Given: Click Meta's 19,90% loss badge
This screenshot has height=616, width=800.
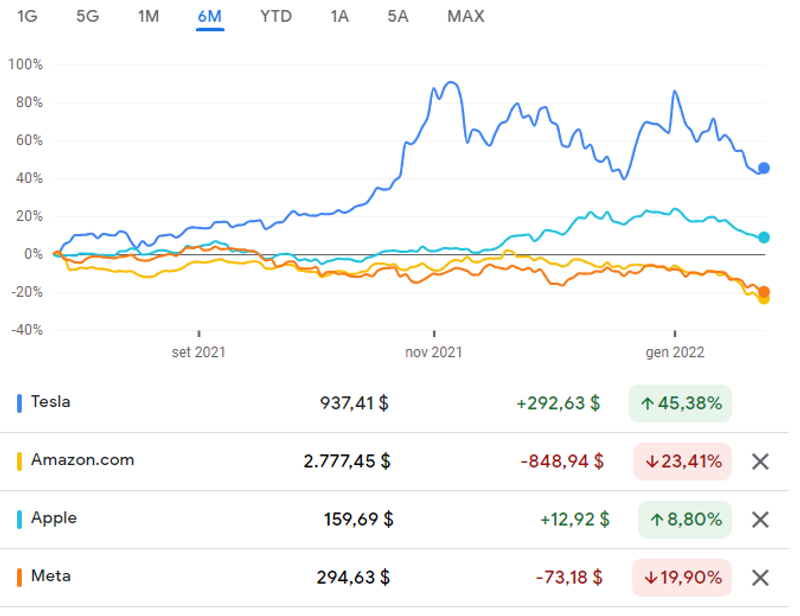Looking at the screenshot, I should 682,578.
